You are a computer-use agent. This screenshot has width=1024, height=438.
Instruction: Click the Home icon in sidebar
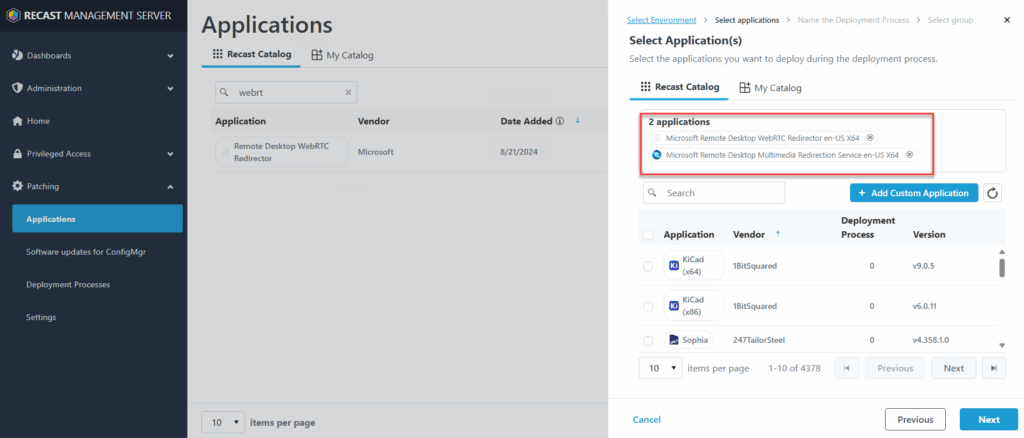coord(17,121)
